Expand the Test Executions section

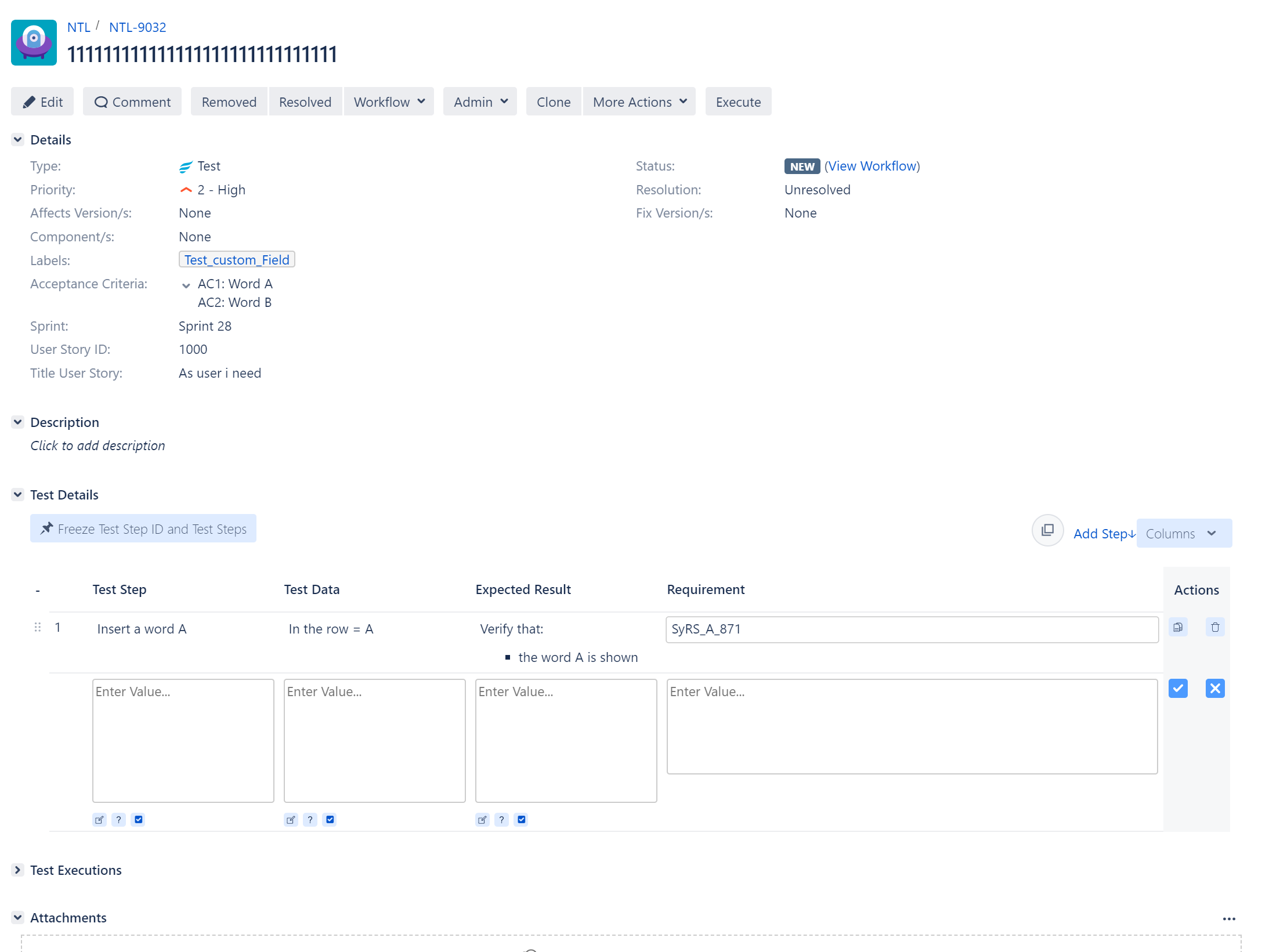pyautogui.click(x=18, y=870)
